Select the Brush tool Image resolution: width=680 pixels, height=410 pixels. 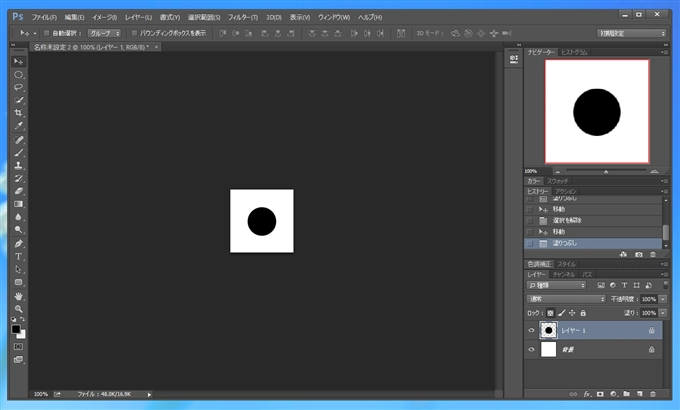(18, 153)
